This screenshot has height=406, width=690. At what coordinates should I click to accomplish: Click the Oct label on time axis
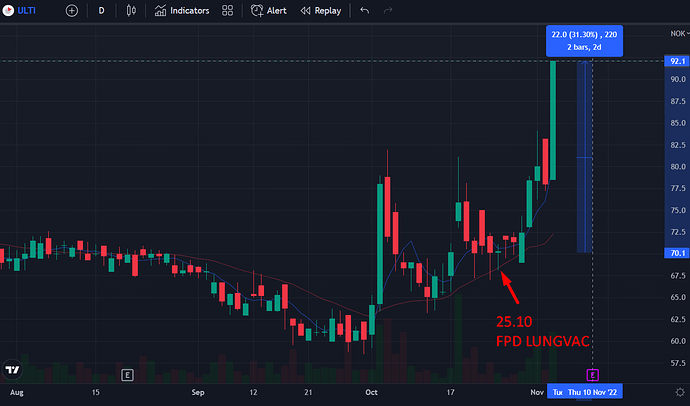(371, 392)
